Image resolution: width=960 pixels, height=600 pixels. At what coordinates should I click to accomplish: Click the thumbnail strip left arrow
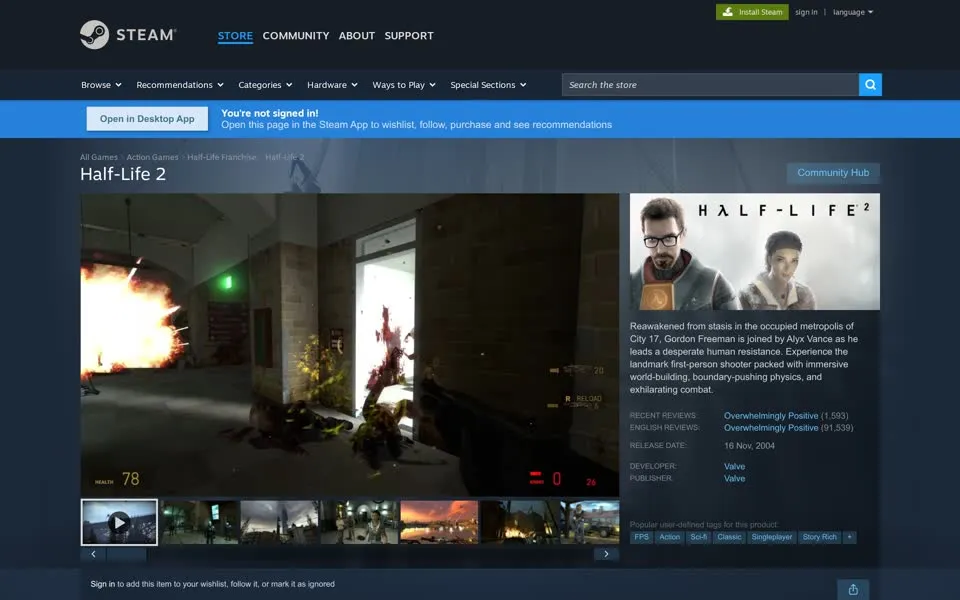point(93,554)
